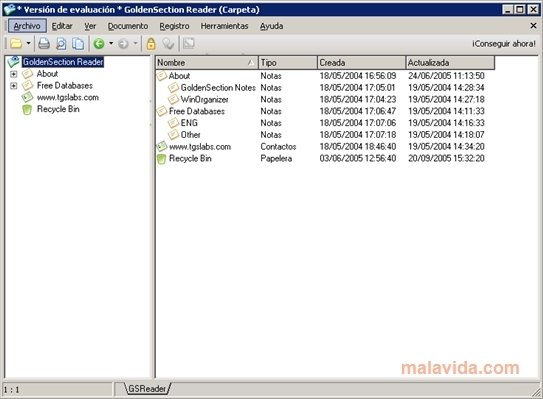Click the Free Databases folder icon in list

[x=162, y=111]
